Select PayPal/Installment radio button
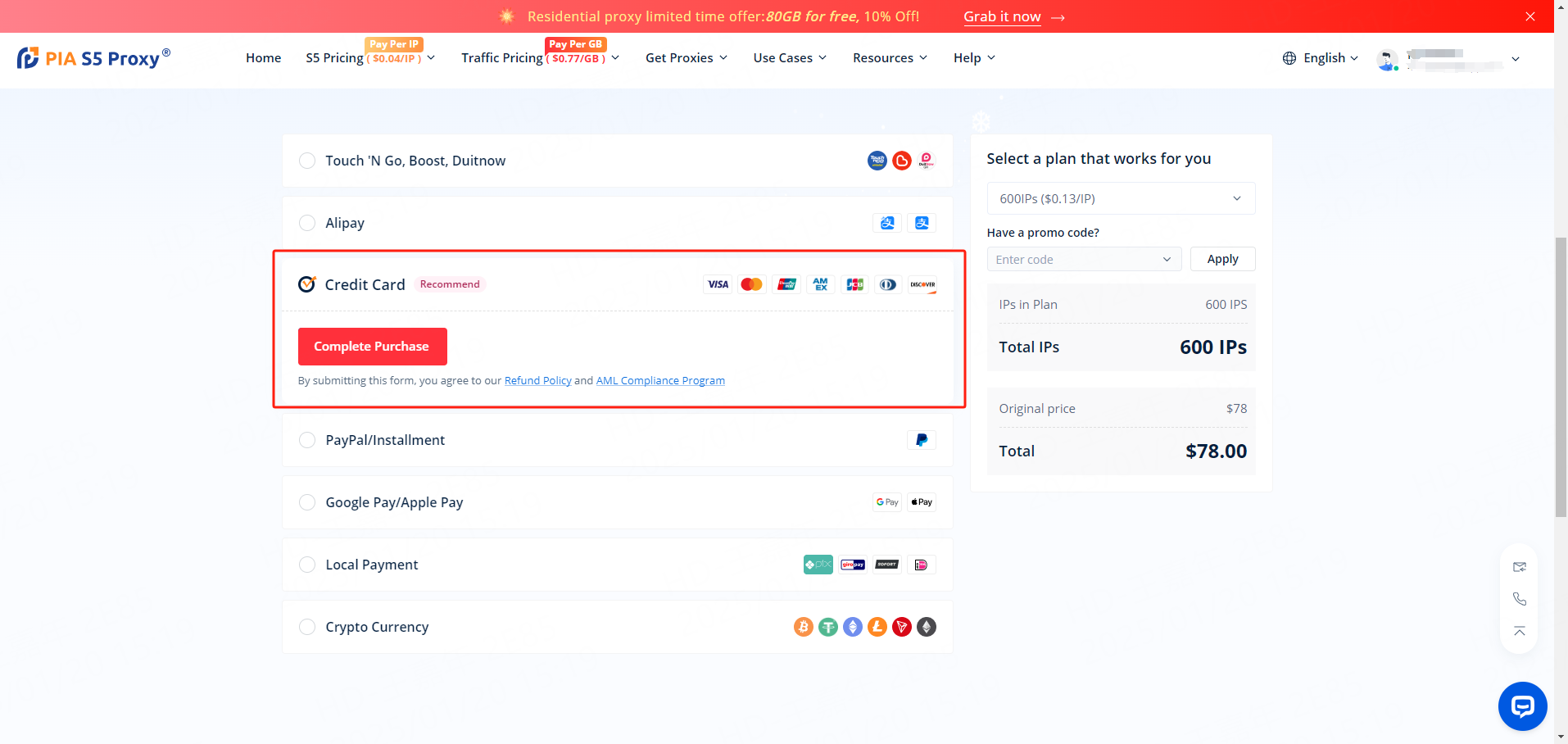1568x744 pixels. coord(307,440)
